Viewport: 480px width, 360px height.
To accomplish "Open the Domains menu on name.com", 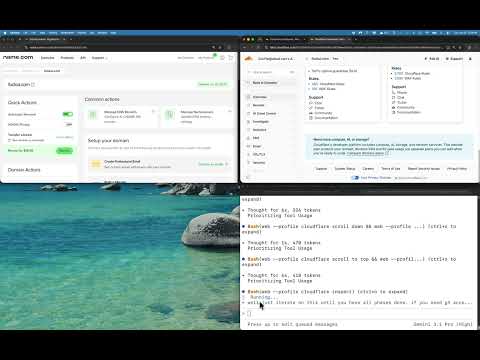I will (47, 58).
